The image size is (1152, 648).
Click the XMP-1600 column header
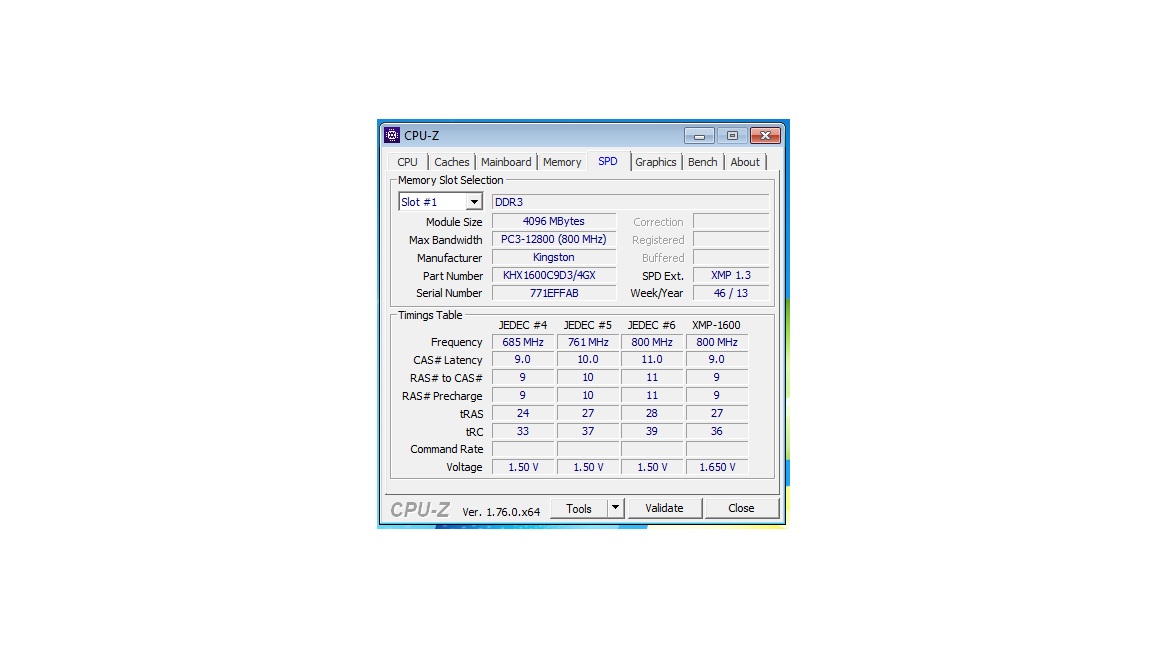pyautogui.click(x=716, y=325)
